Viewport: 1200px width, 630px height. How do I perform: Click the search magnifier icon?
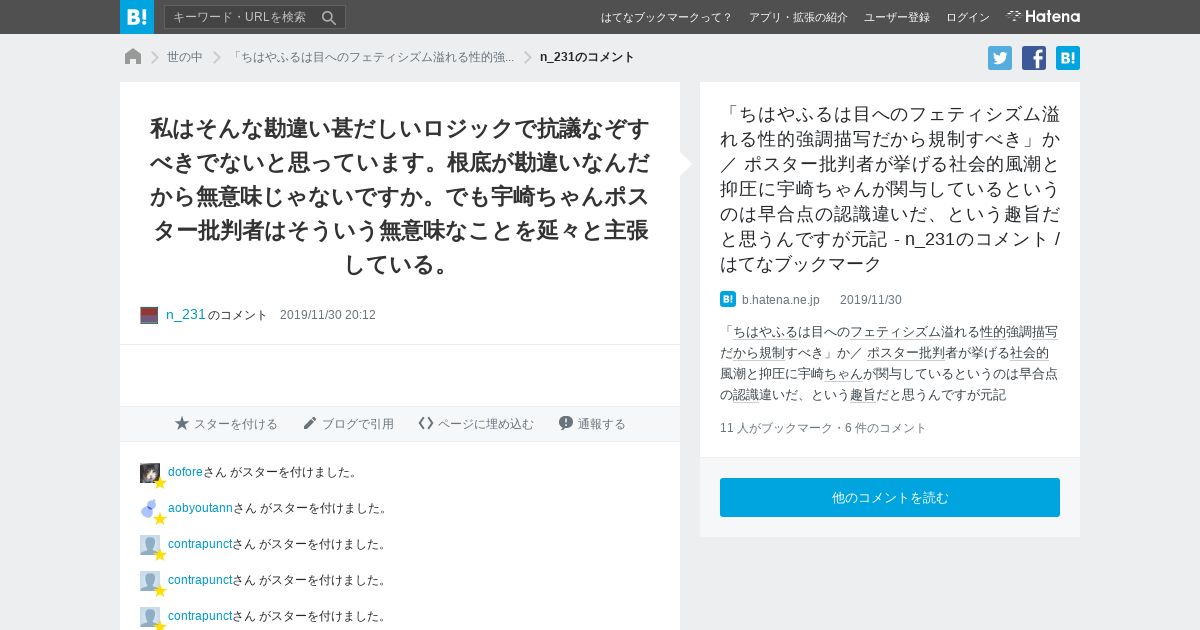pos(329,17)
